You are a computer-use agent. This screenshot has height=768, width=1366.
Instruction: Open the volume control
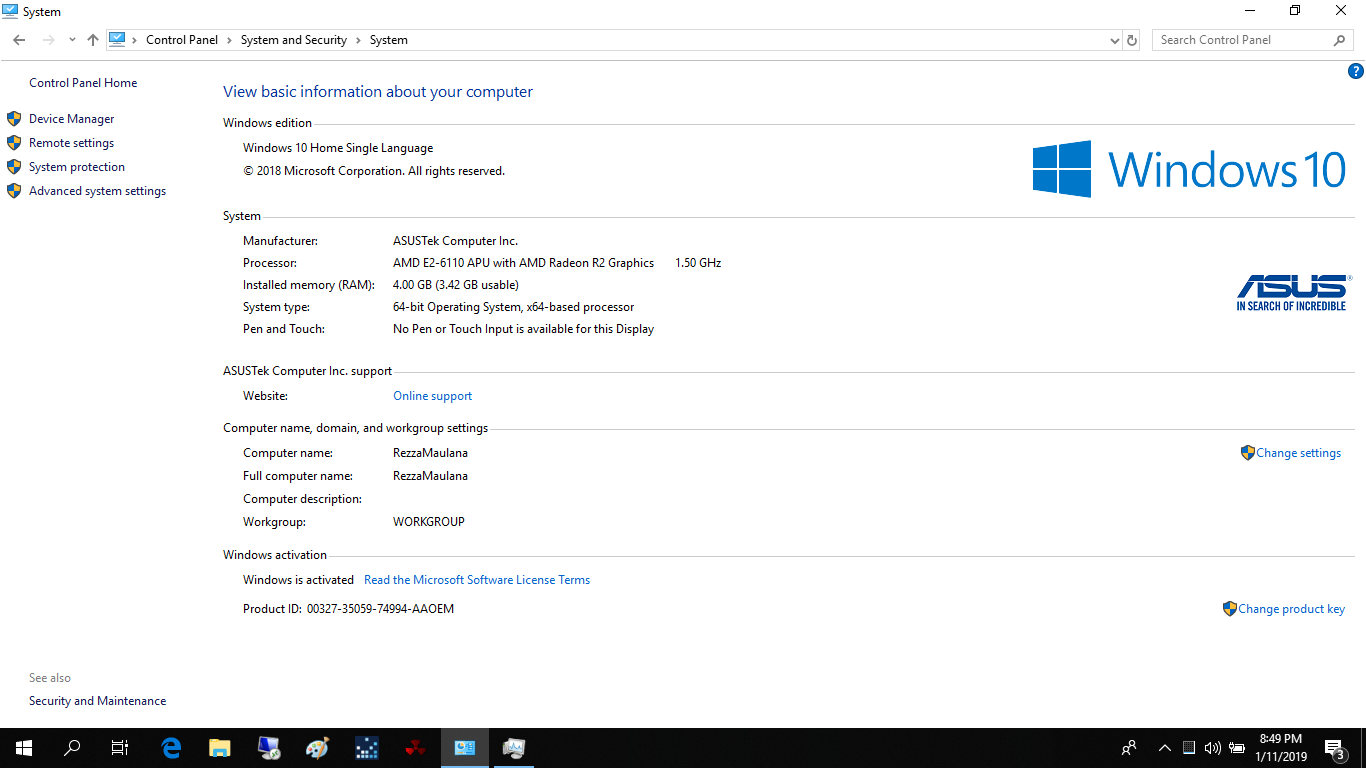click(x=1213, y=748)
